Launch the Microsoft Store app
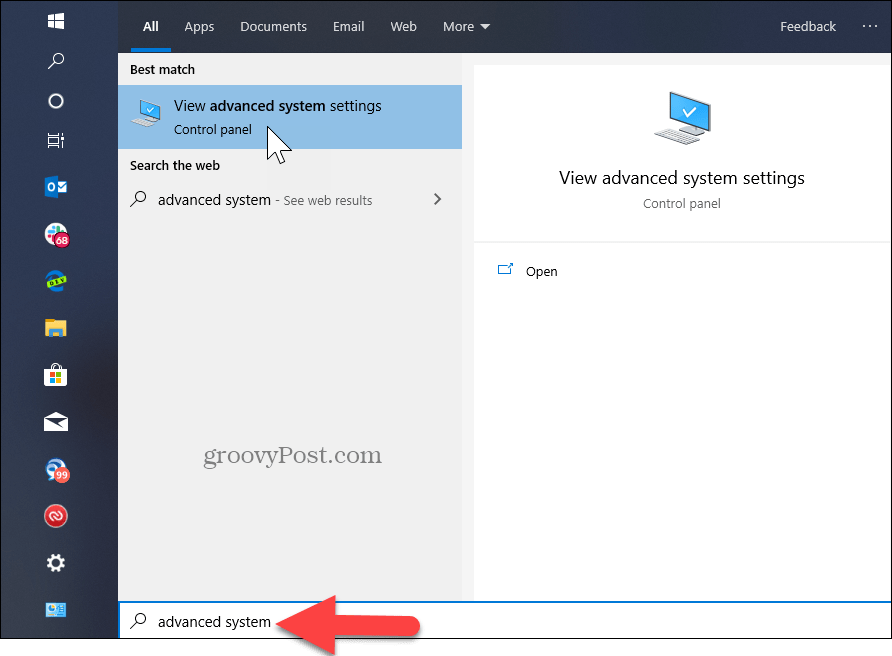892x656 pixels. [x=56, y=375]
